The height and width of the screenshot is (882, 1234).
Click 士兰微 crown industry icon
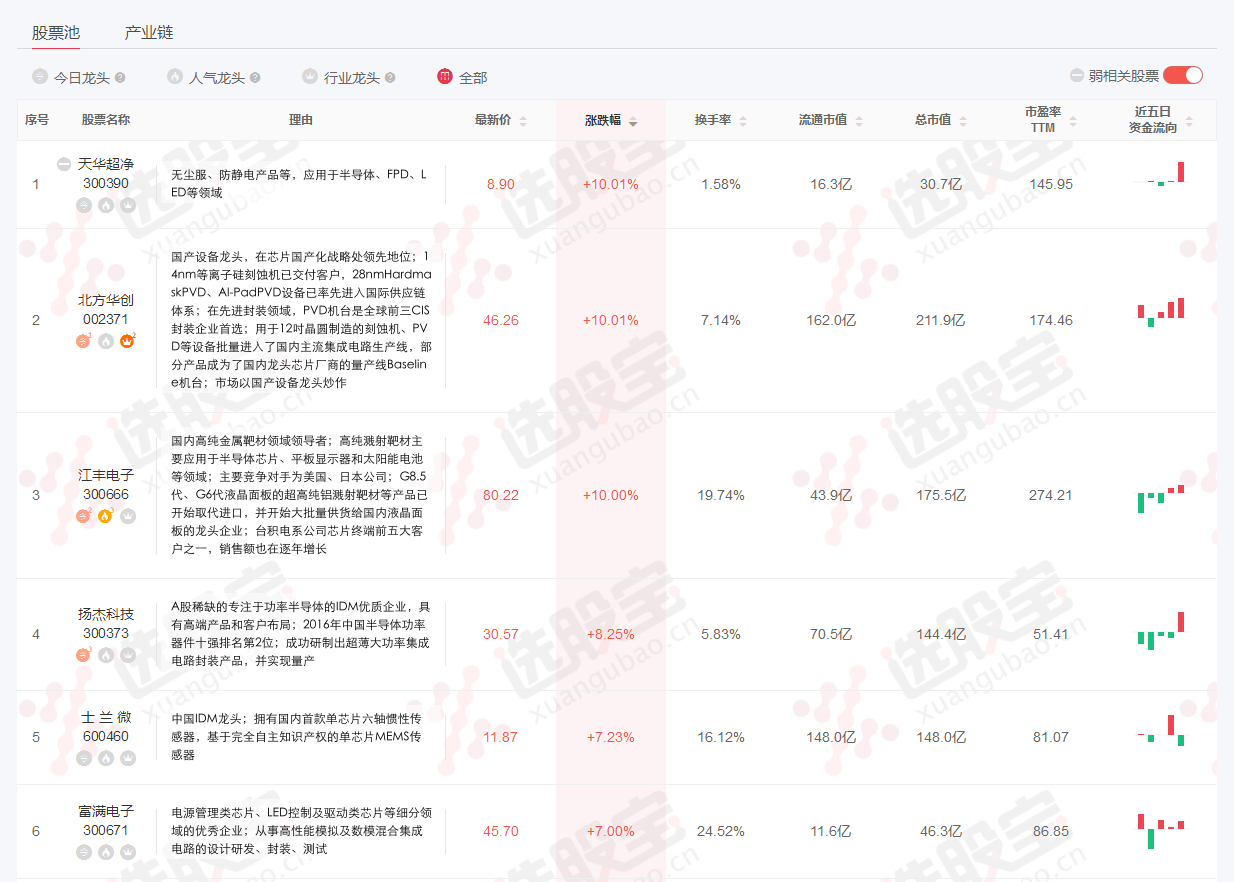coord(128,758)
